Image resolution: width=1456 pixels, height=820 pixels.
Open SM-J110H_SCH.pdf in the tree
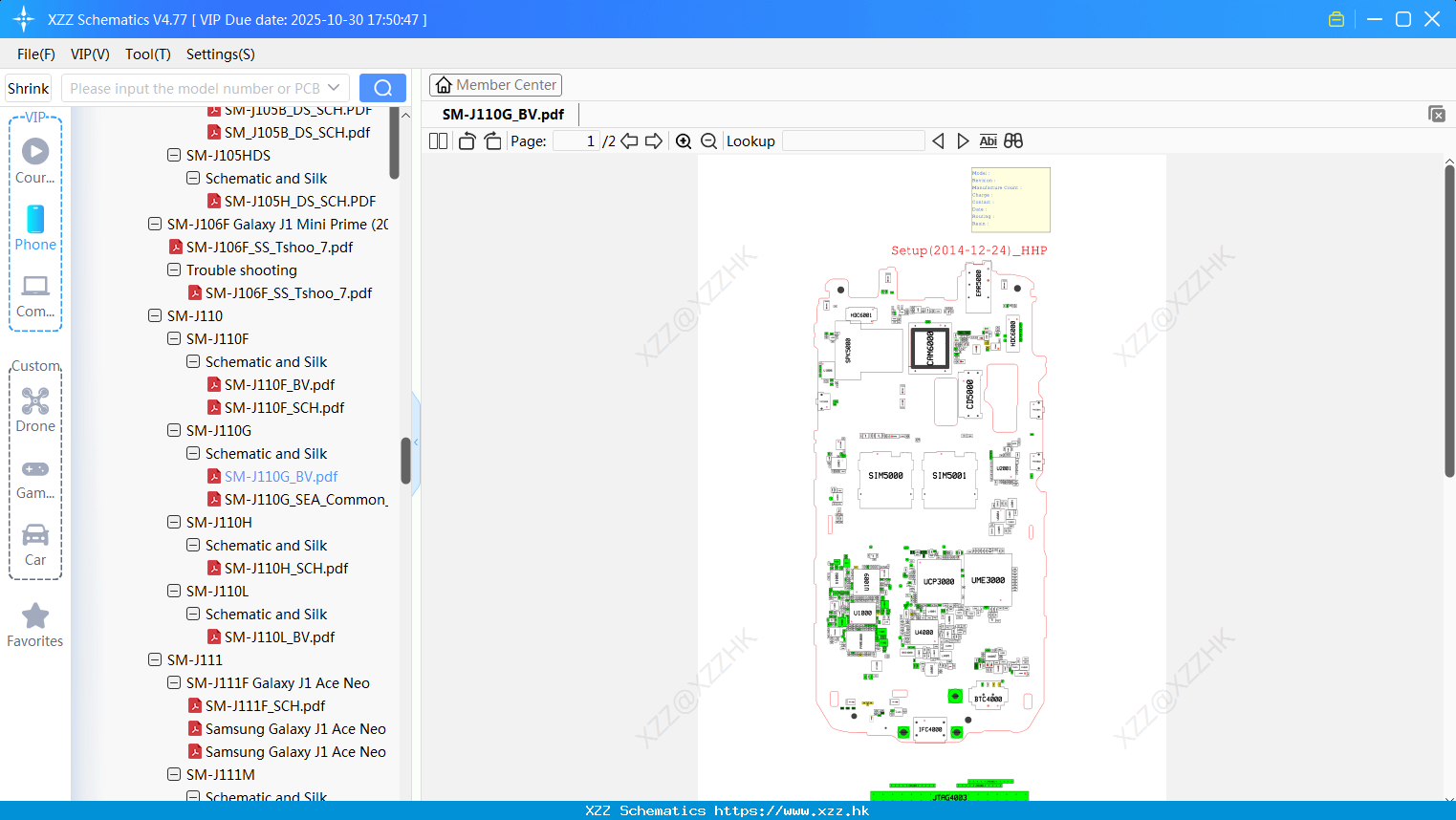[286, 568]
